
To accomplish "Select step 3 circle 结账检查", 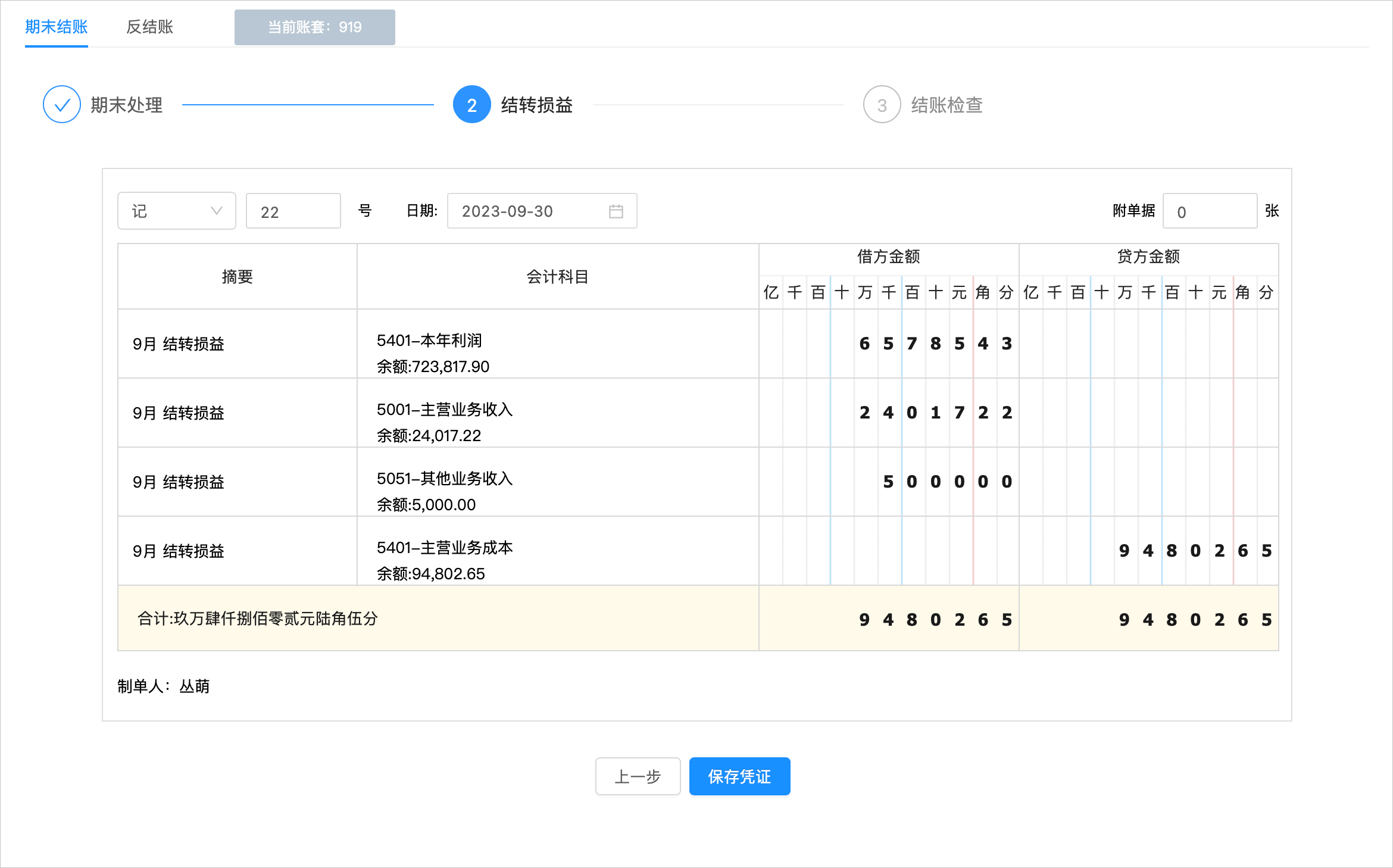I will (x=882, y=105).
